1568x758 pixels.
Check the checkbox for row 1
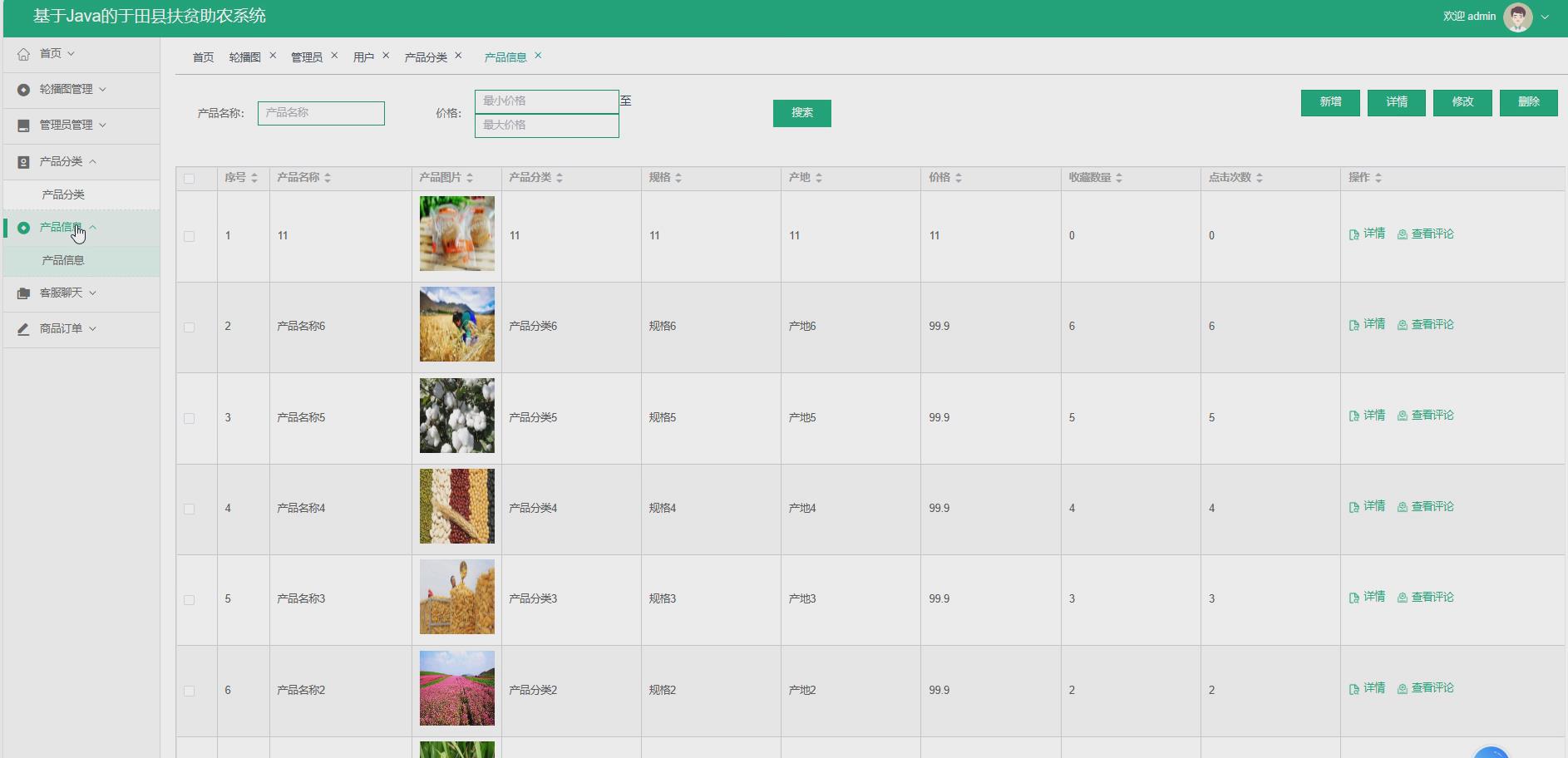pos(189,236)
